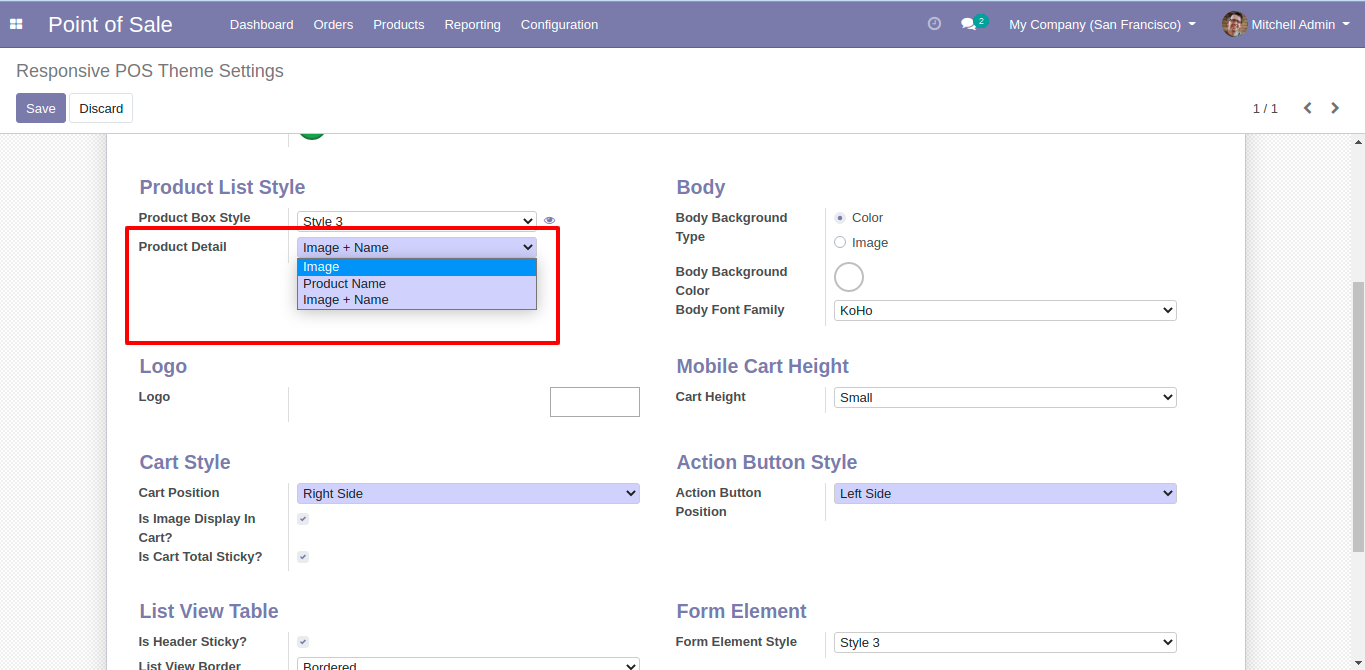Open Form Element Style dropdown

(x=1005, y=643)
